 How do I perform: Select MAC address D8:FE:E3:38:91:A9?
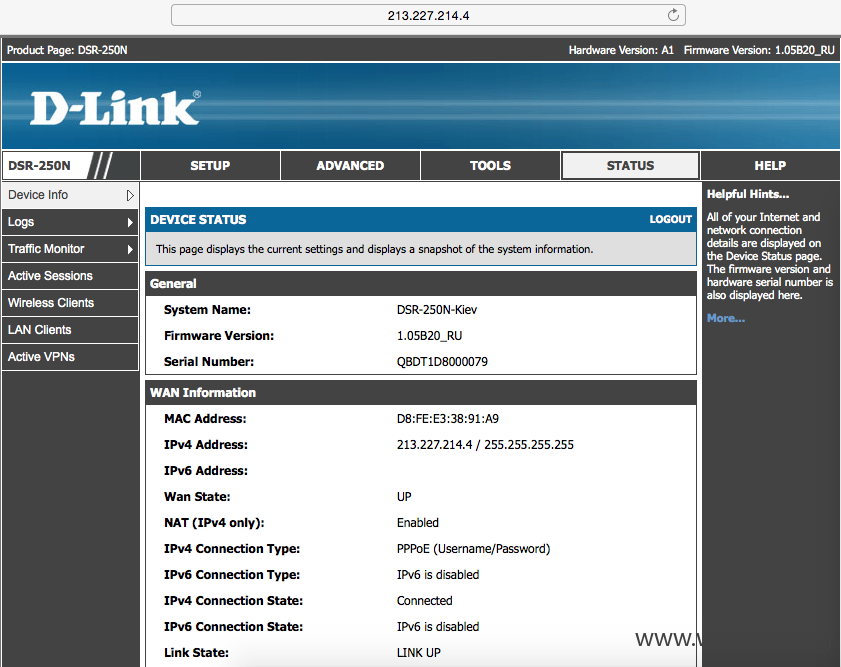[x=447, y=419]
